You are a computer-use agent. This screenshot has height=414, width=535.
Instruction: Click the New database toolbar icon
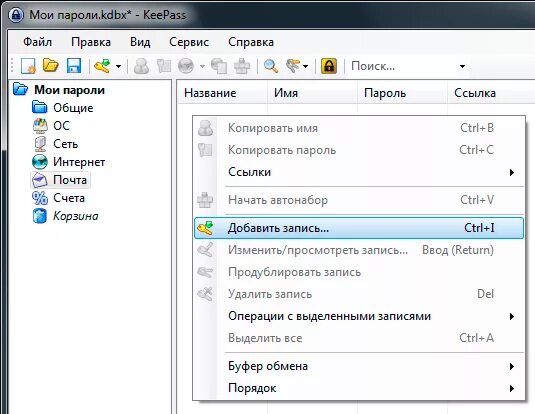click(x=28, y=66)
